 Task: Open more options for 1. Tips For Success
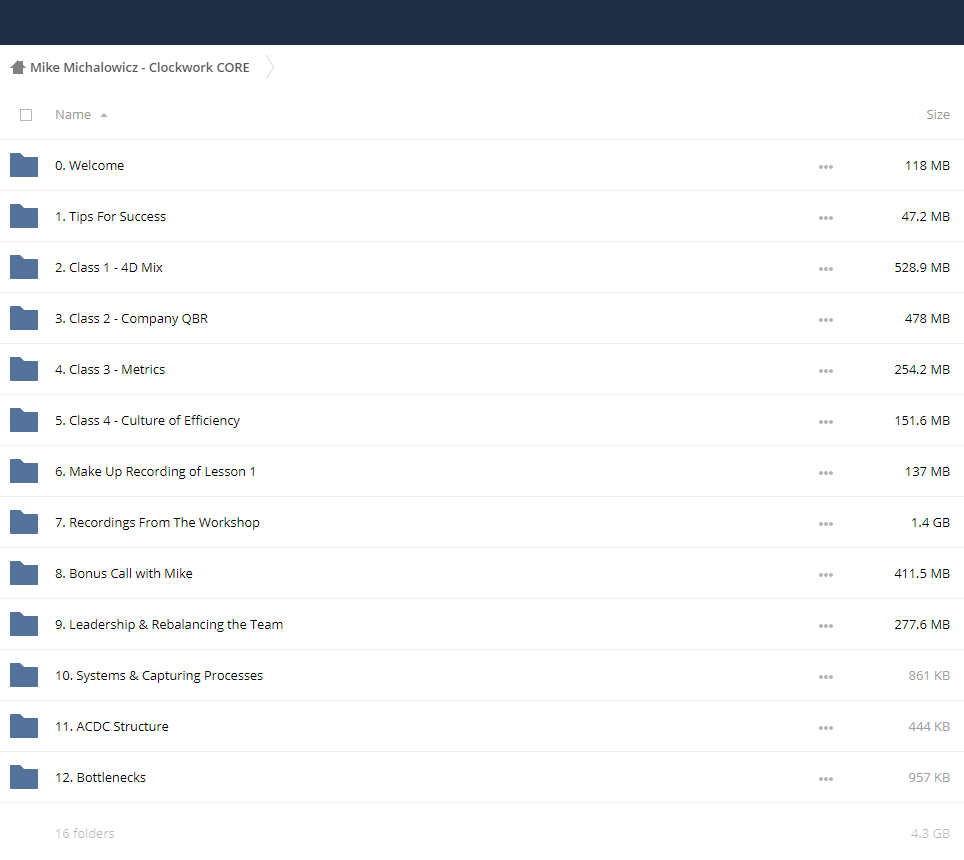[x=826, y=218]
